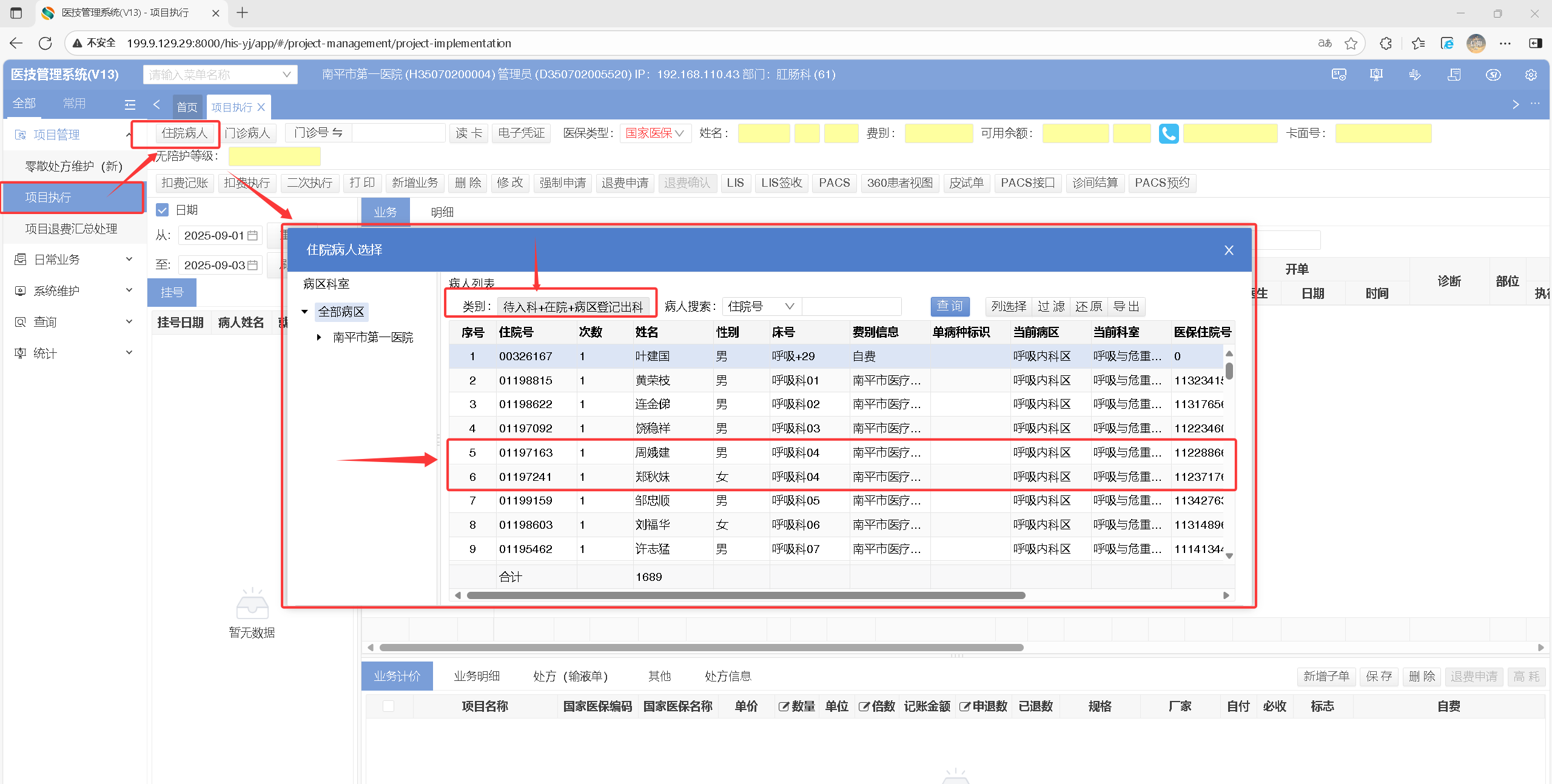Toggle the 日期 checkbox
1552x784 pixels.
pyautogui.click(x=162, y=210)
